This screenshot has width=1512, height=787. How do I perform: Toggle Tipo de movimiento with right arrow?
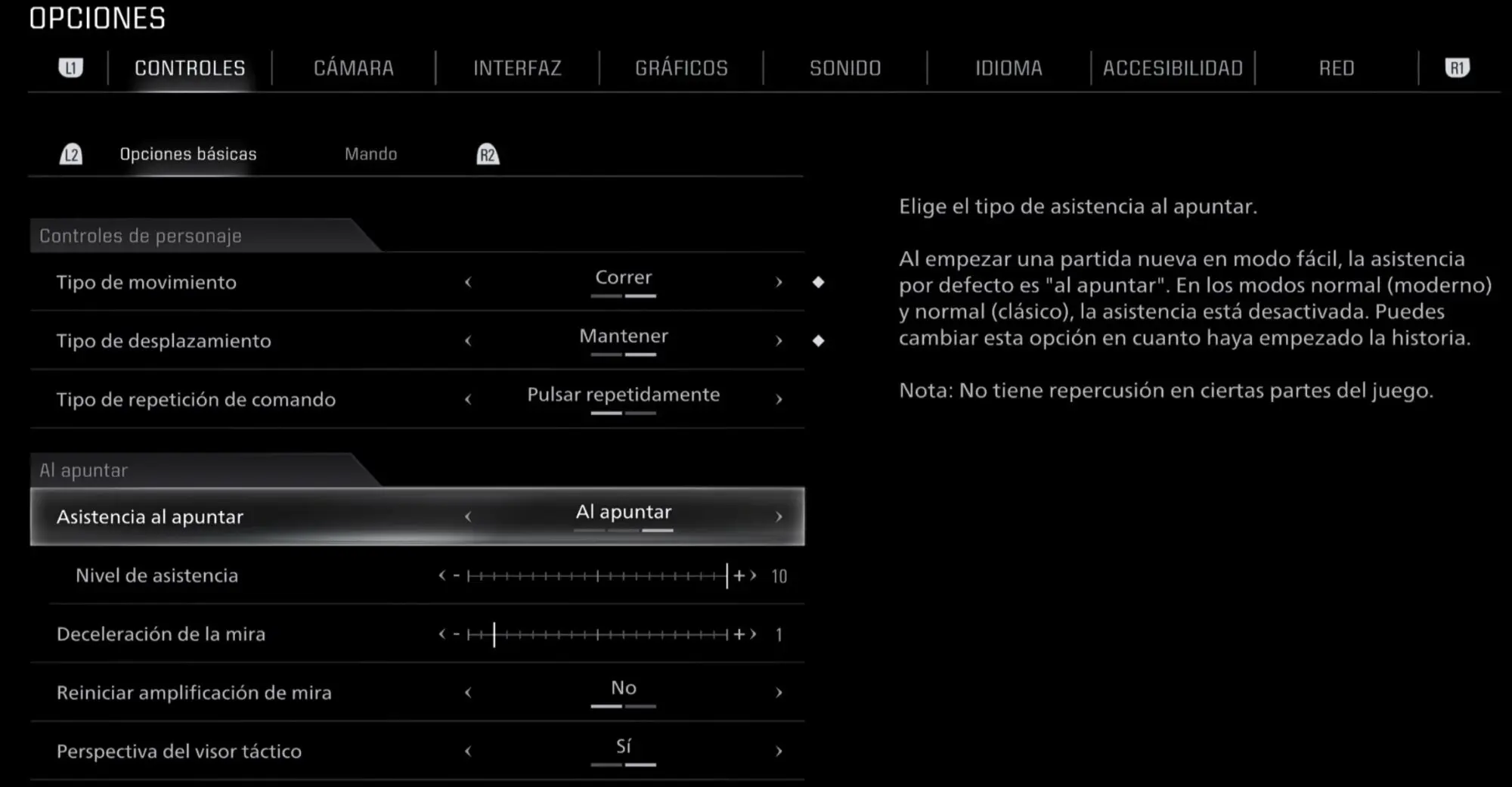(779, 282)
